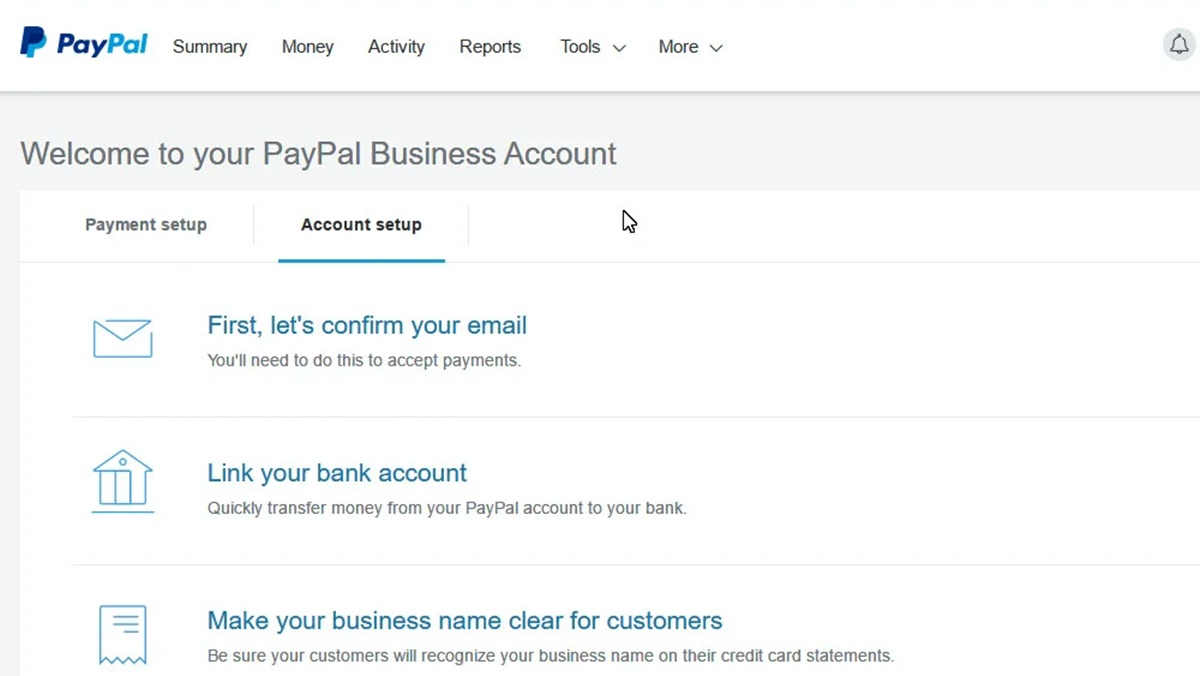Screen dimensions: 1200x676
Task: Click the receipt document icon
Action: tap(122, 632)
